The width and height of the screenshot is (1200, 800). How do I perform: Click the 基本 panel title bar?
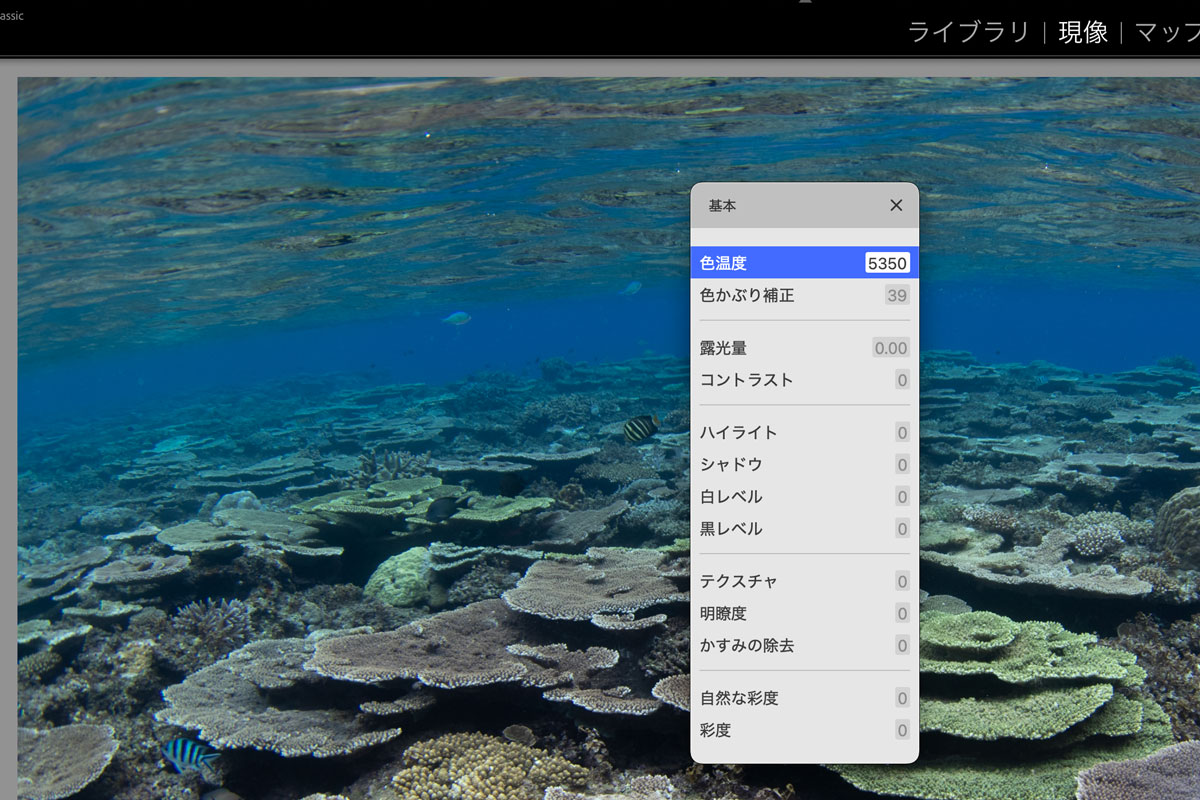click(780, 205)
